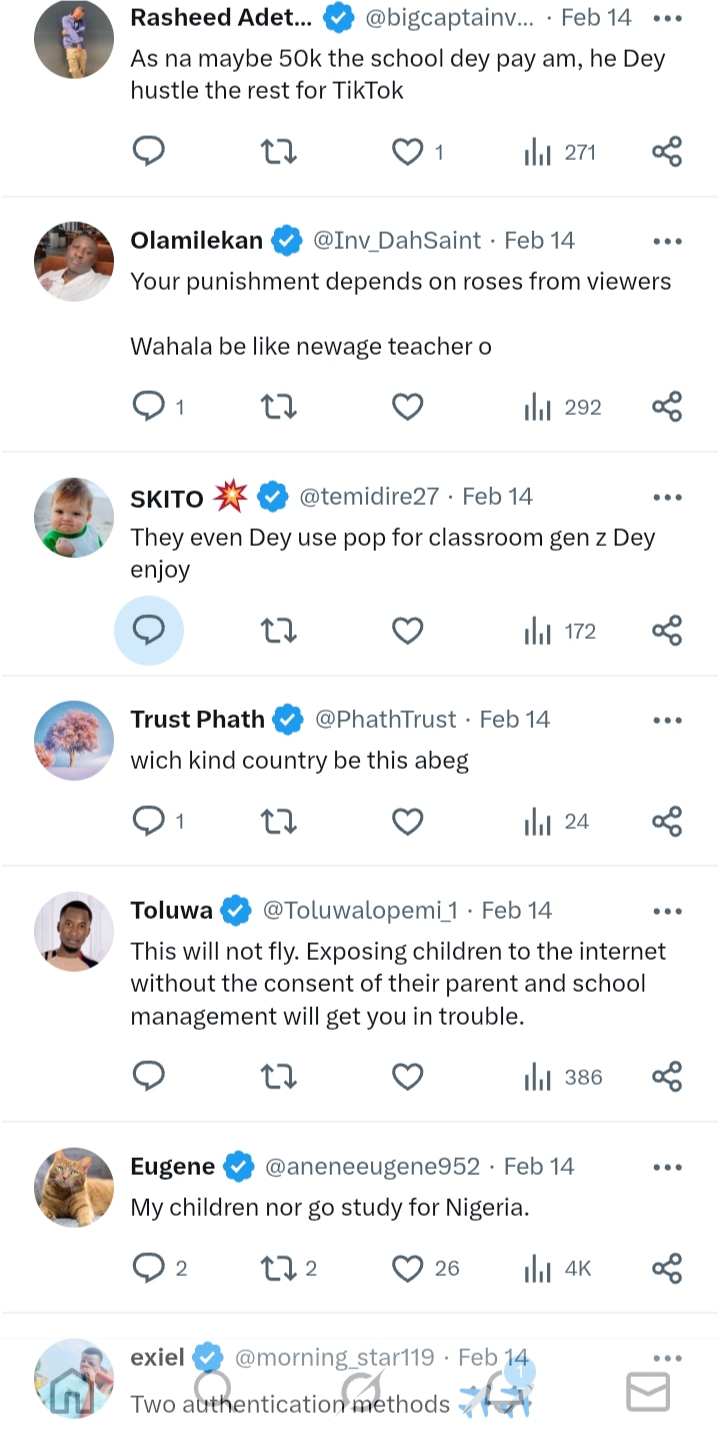Visit the @PhathTrust profile handle
The image size is (720, 1437).
coord(385,719)
